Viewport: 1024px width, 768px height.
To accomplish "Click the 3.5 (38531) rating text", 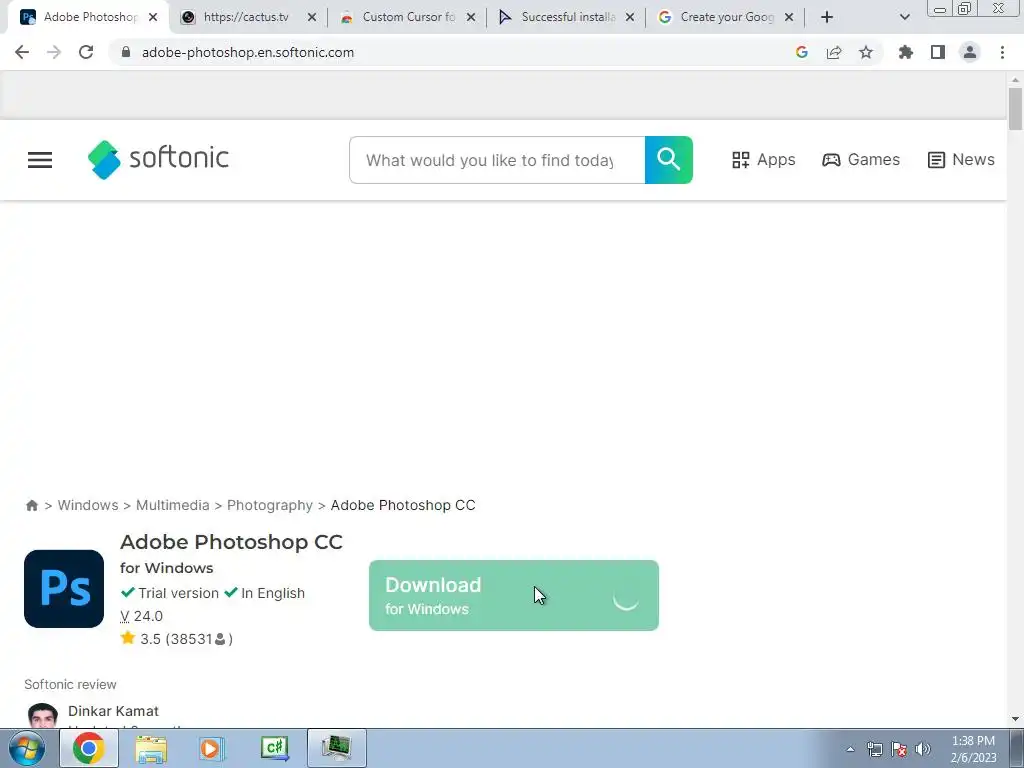I will (186, 639).
